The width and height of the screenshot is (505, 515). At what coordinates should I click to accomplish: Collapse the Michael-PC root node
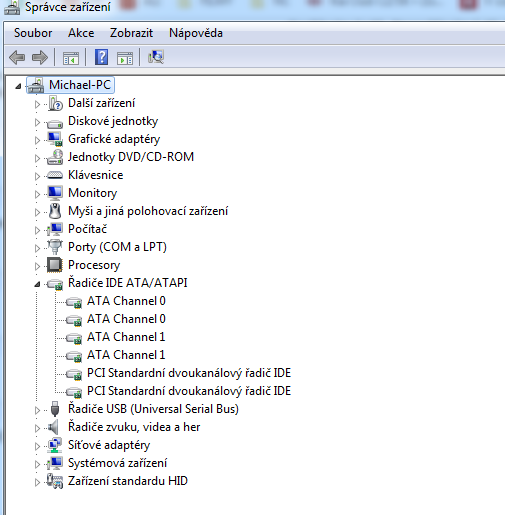pyautogui.click(x=18, y=86)
